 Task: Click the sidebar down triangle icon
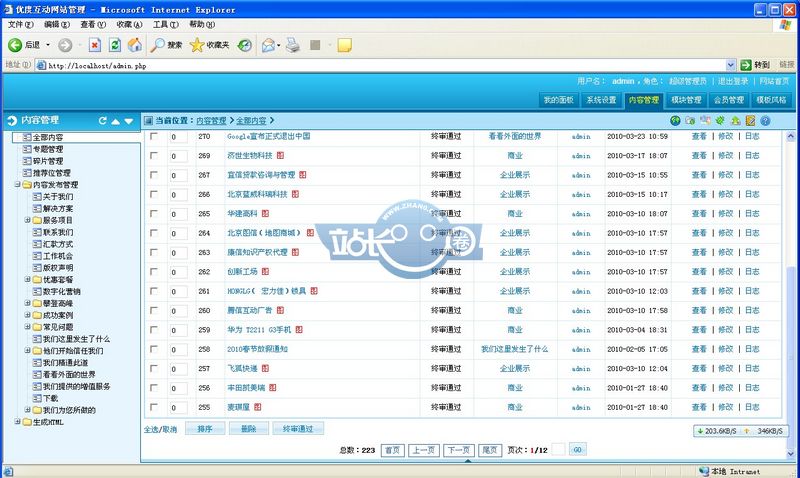click(129, 121)
